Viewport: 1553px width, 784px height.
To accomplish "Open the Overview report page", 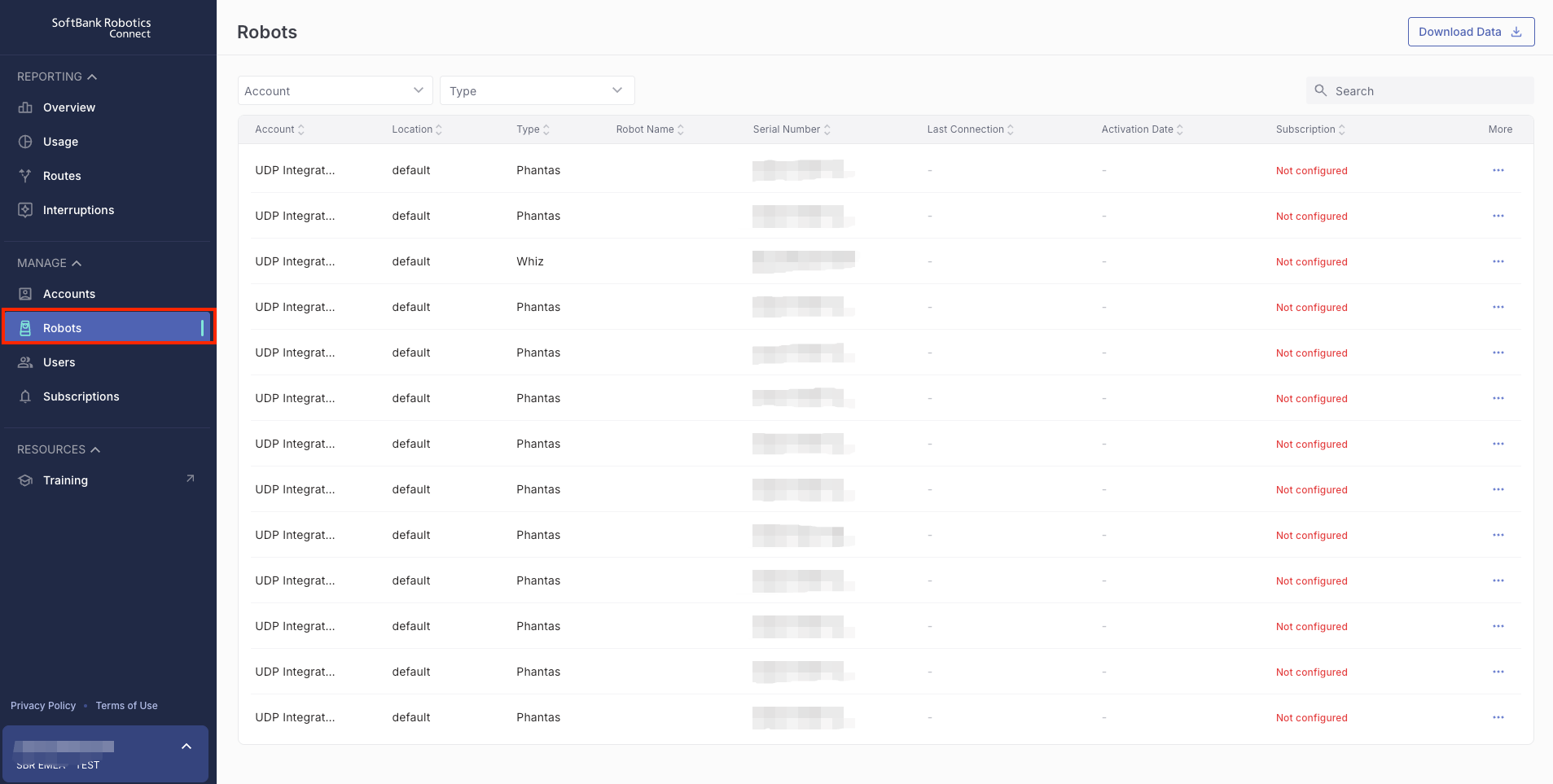I will coord(69,107).
